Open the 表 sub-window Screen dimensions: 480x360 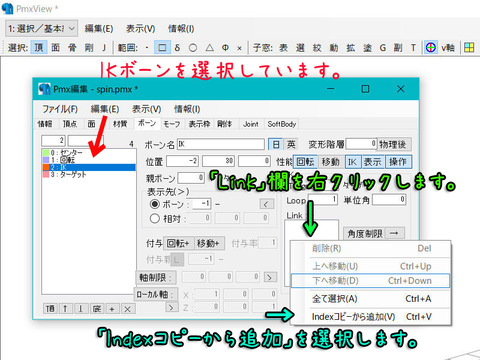click(283, 48)
